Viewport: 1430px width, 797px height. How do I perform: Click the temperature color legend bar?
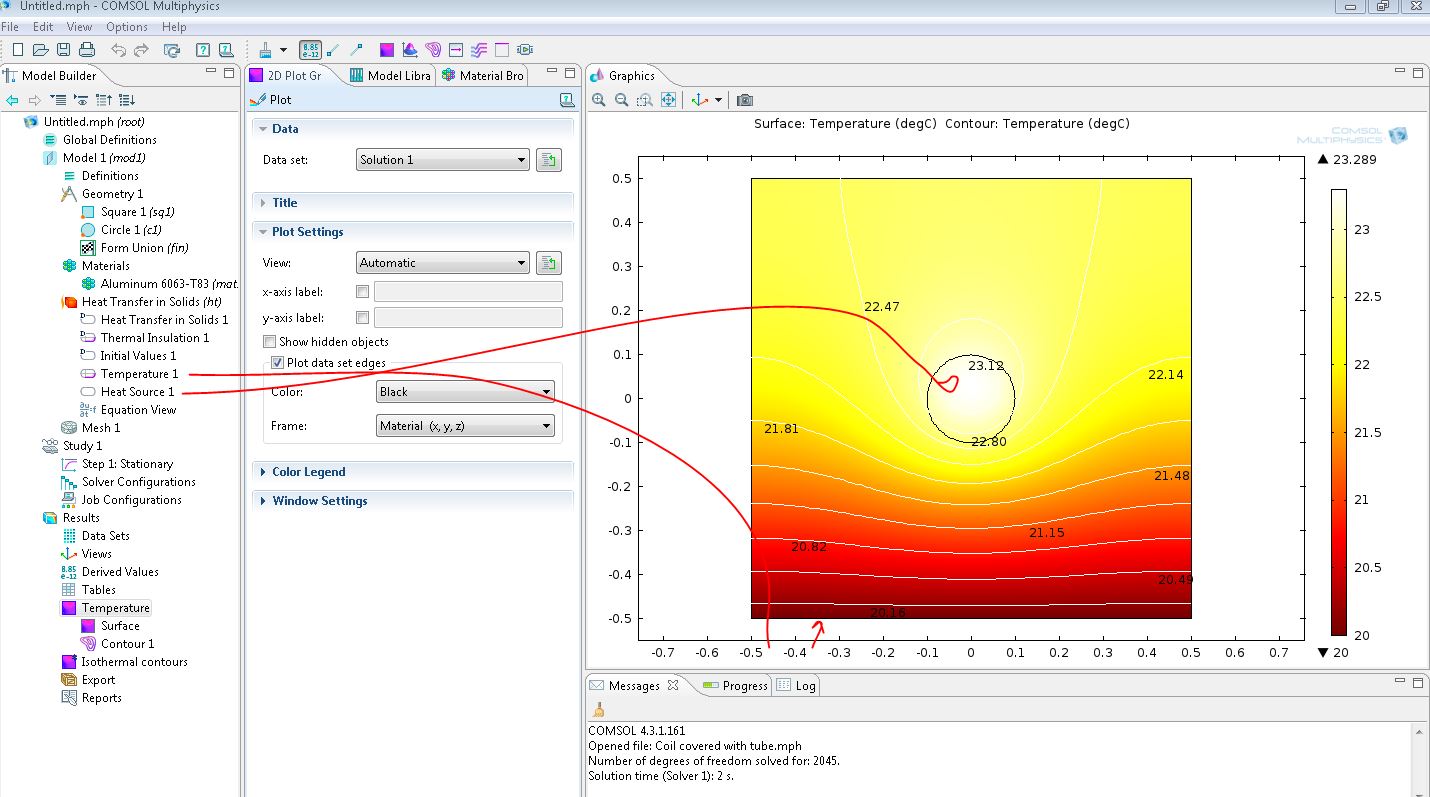(x=1338, y=412)
